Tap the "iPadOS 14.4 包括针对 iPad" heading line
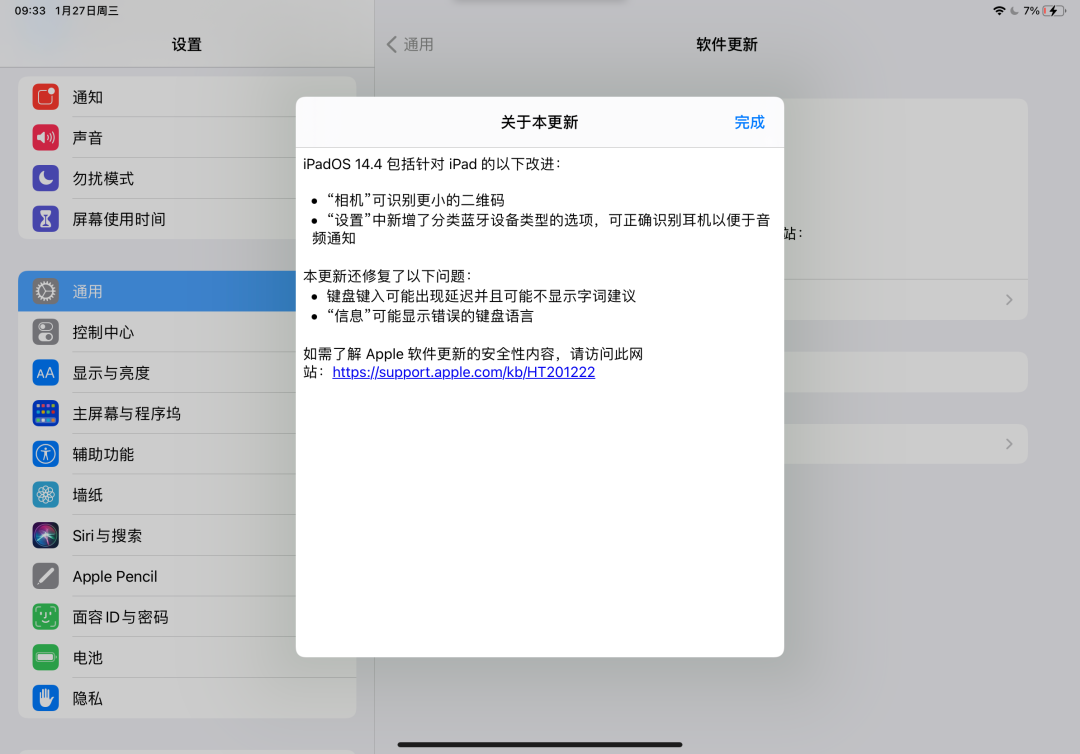Image resolution: width=1080 pixels, height=754 pixels. click(433, 164)
